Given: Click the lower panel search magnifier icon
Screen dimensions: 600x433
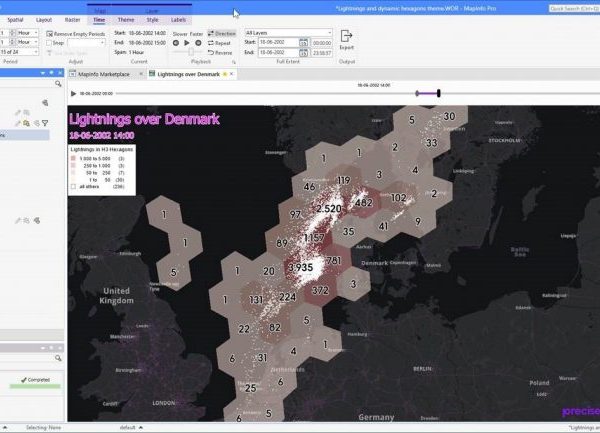Looking at the screenshot, I should pos(58,358).
